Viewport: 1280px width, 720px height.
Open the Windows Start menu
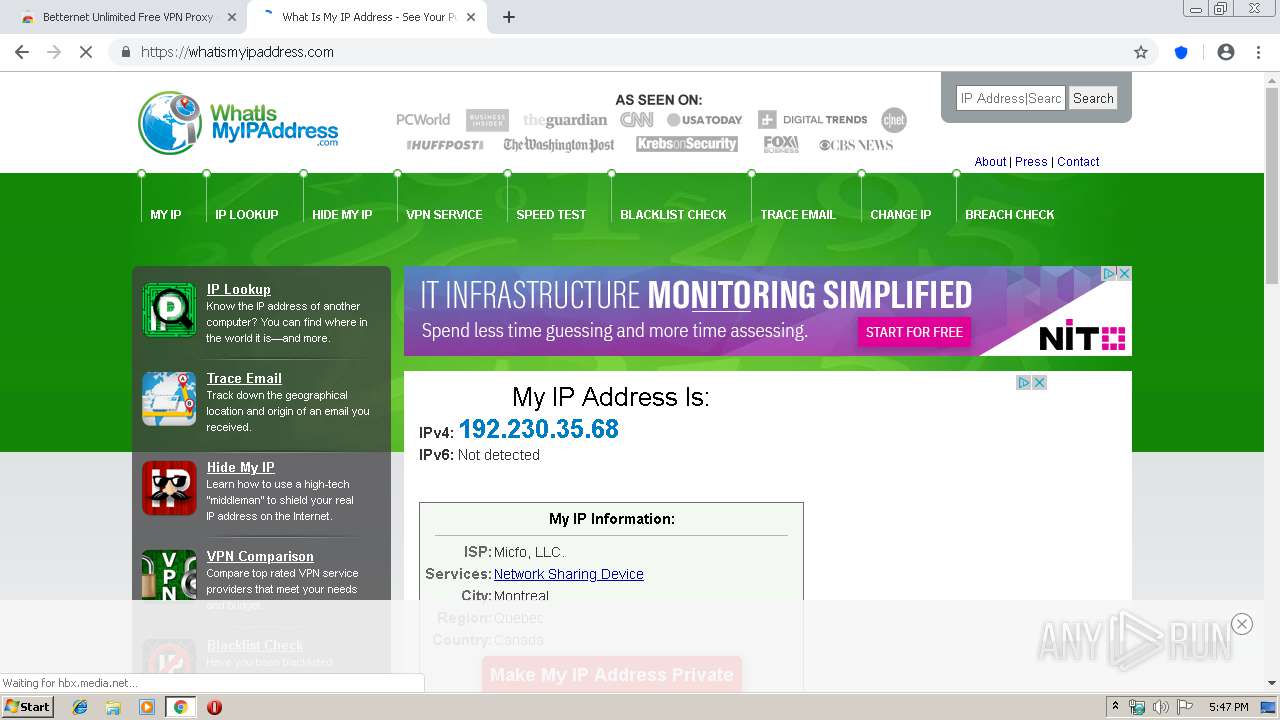[28, 707]
